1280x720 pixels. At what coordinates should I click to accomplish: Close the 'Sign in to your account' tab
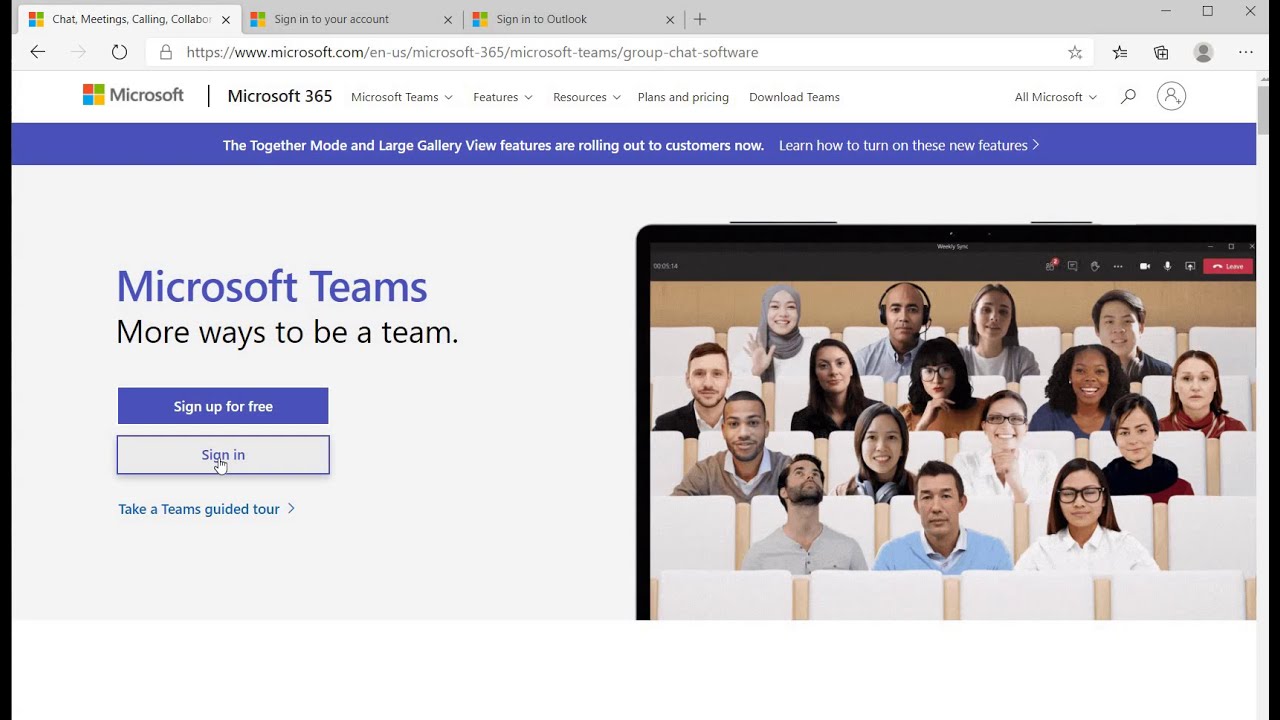coord(448,19)
